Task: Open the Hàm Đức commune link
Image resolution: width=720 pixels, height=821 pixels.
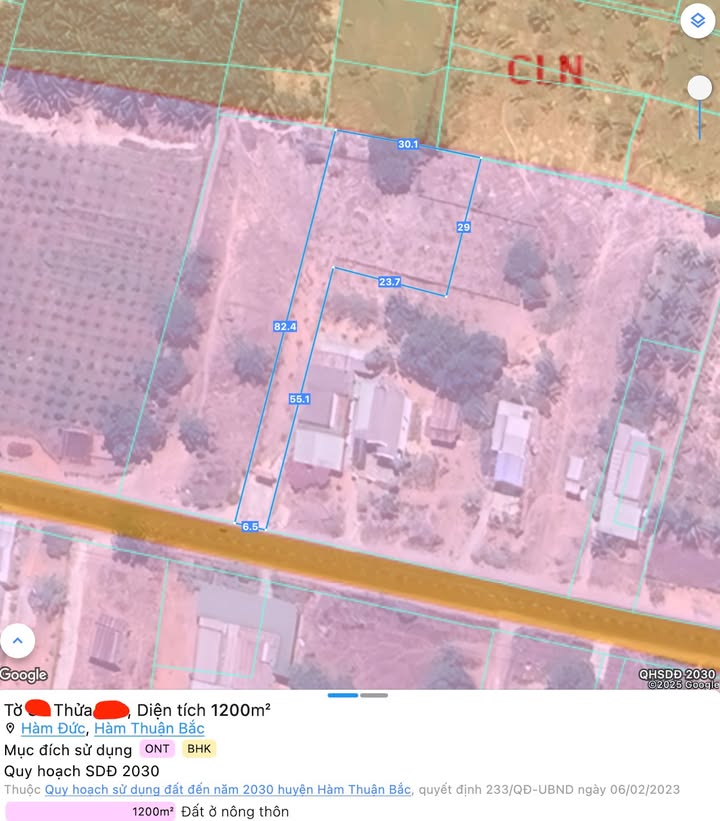Action: (53, 729)
